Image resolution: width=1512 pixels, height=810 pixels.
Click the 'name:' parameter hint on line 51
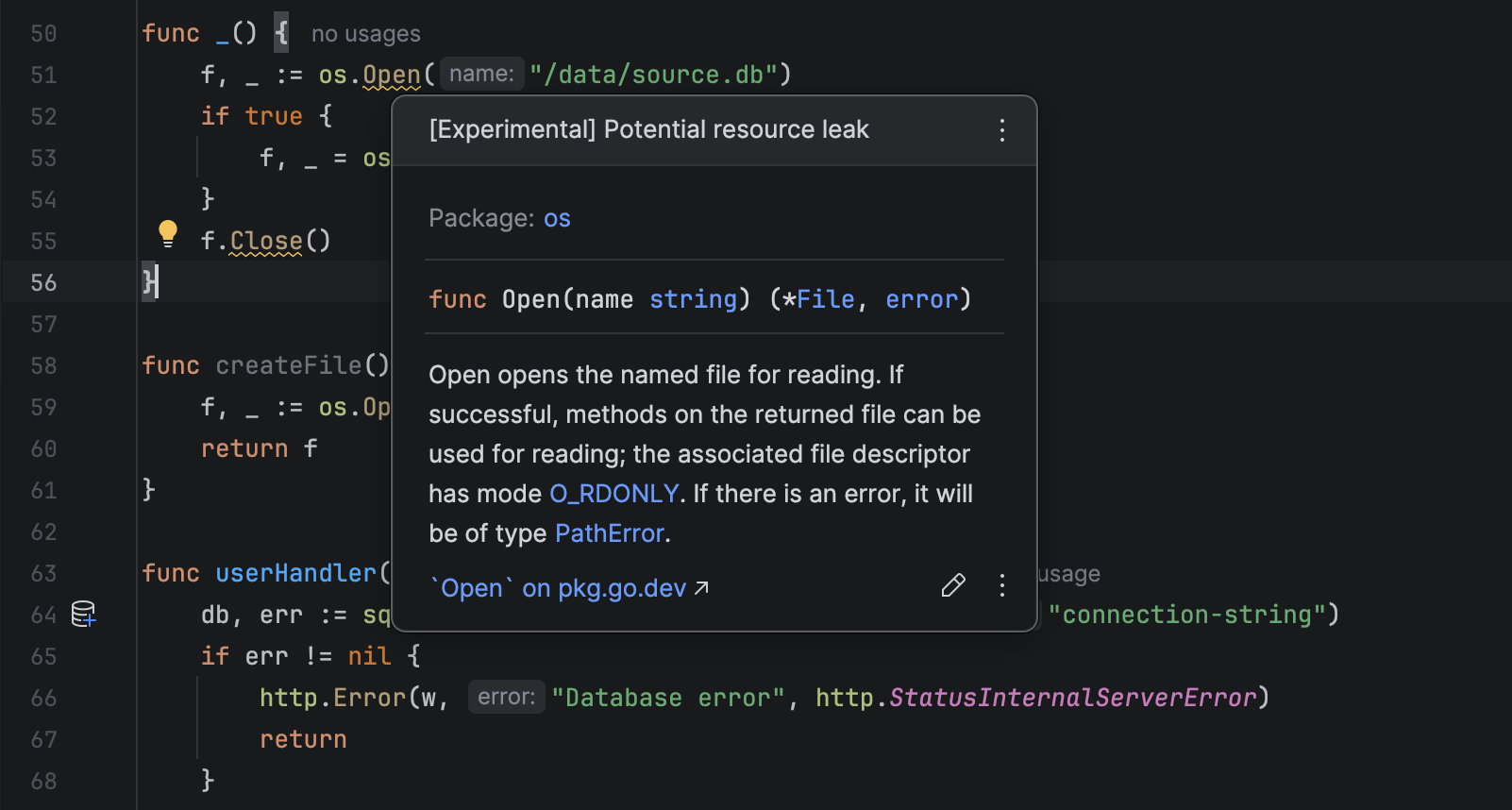click(x=481, y=74)
